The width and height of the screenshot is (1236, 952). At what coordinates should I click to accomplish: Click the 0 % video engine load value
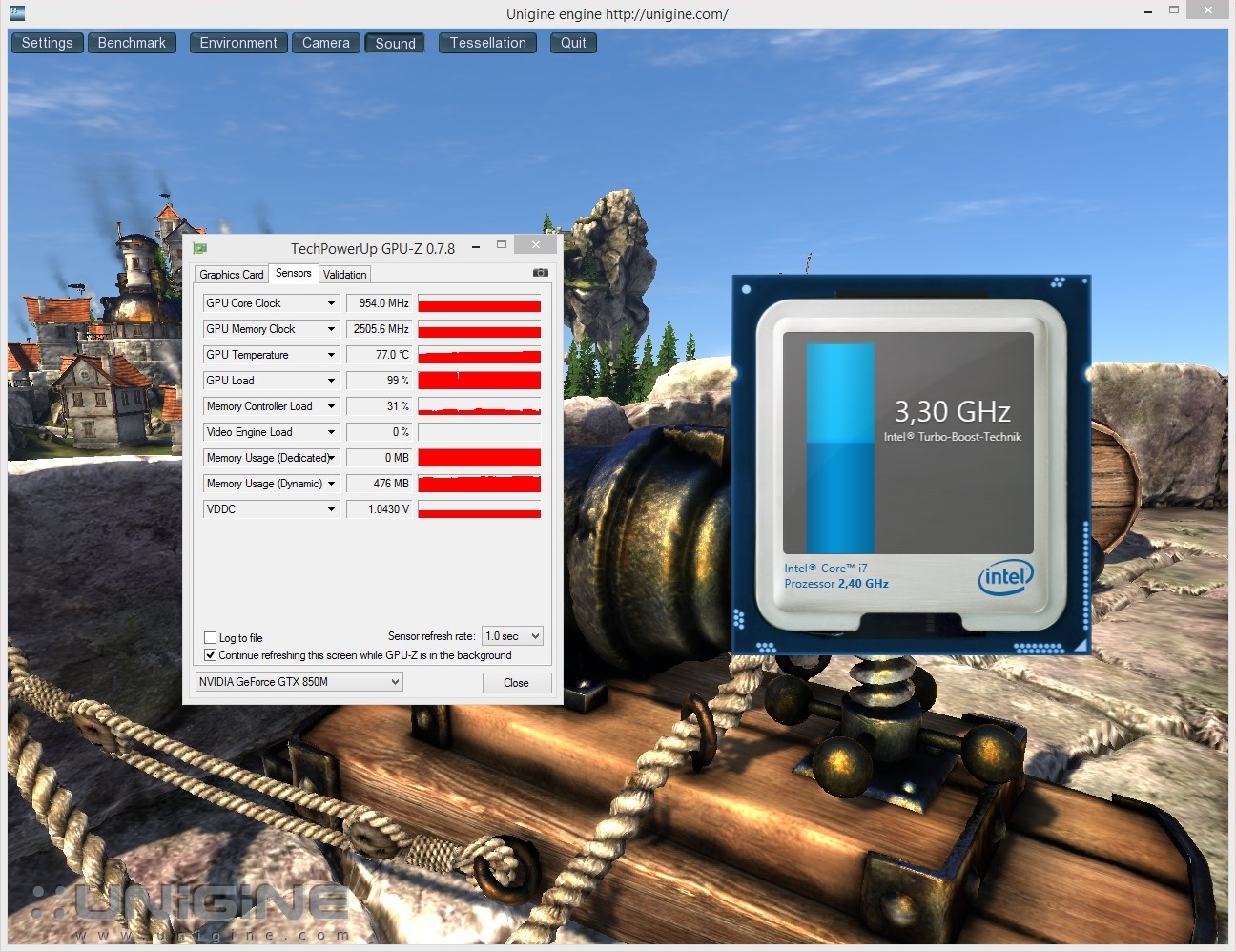tap(379, 432)
